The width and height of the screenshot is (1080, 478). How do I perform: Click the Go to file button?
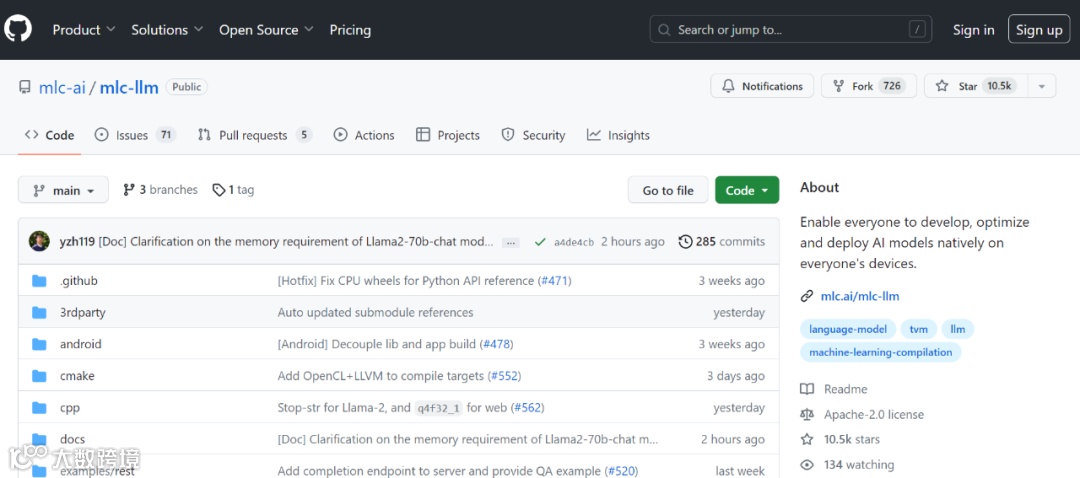[668, 190]
